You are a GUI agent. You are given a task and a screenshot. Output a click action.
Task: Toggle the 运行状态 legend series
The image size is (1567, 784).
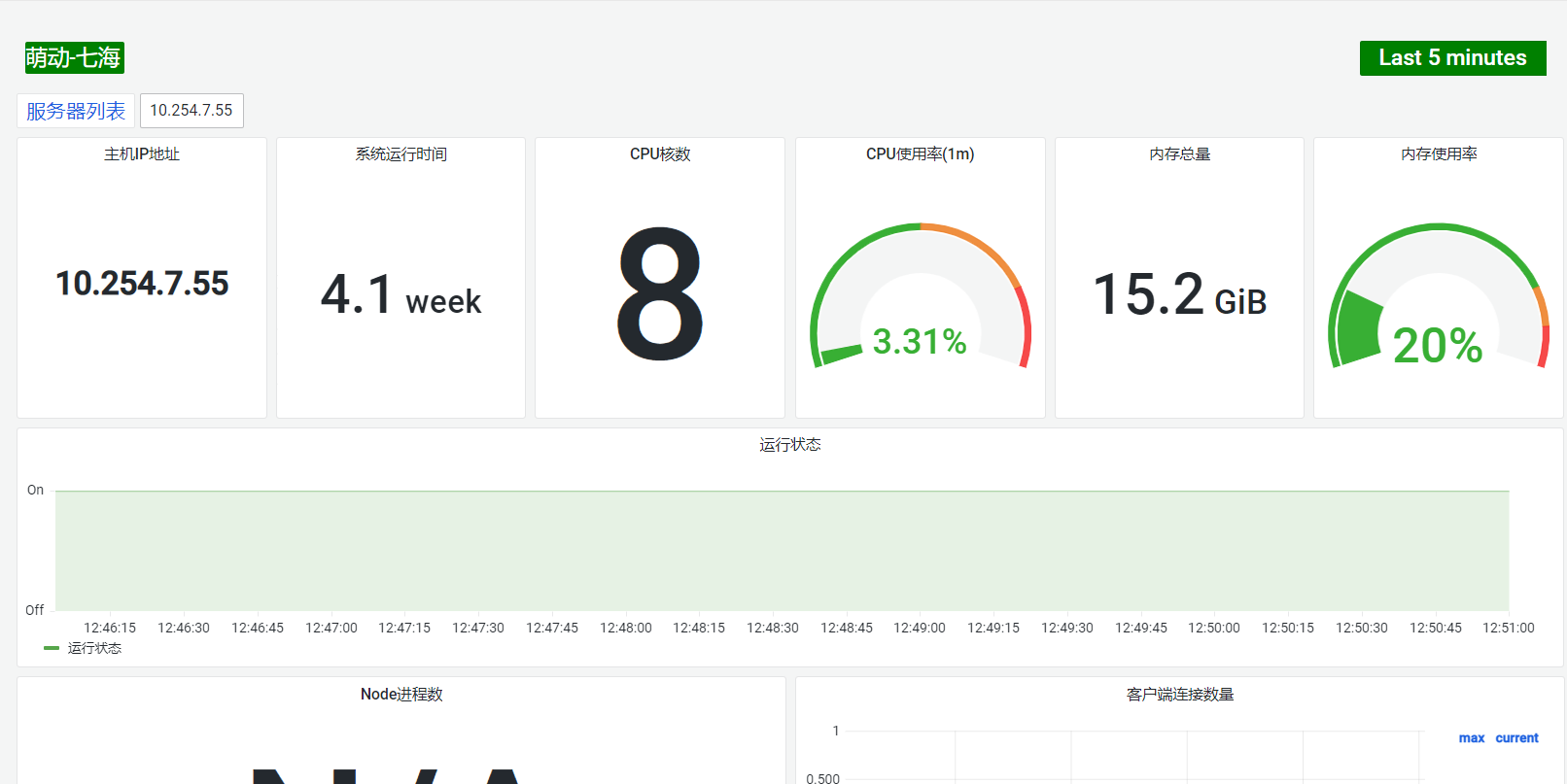tap(94, 648)
